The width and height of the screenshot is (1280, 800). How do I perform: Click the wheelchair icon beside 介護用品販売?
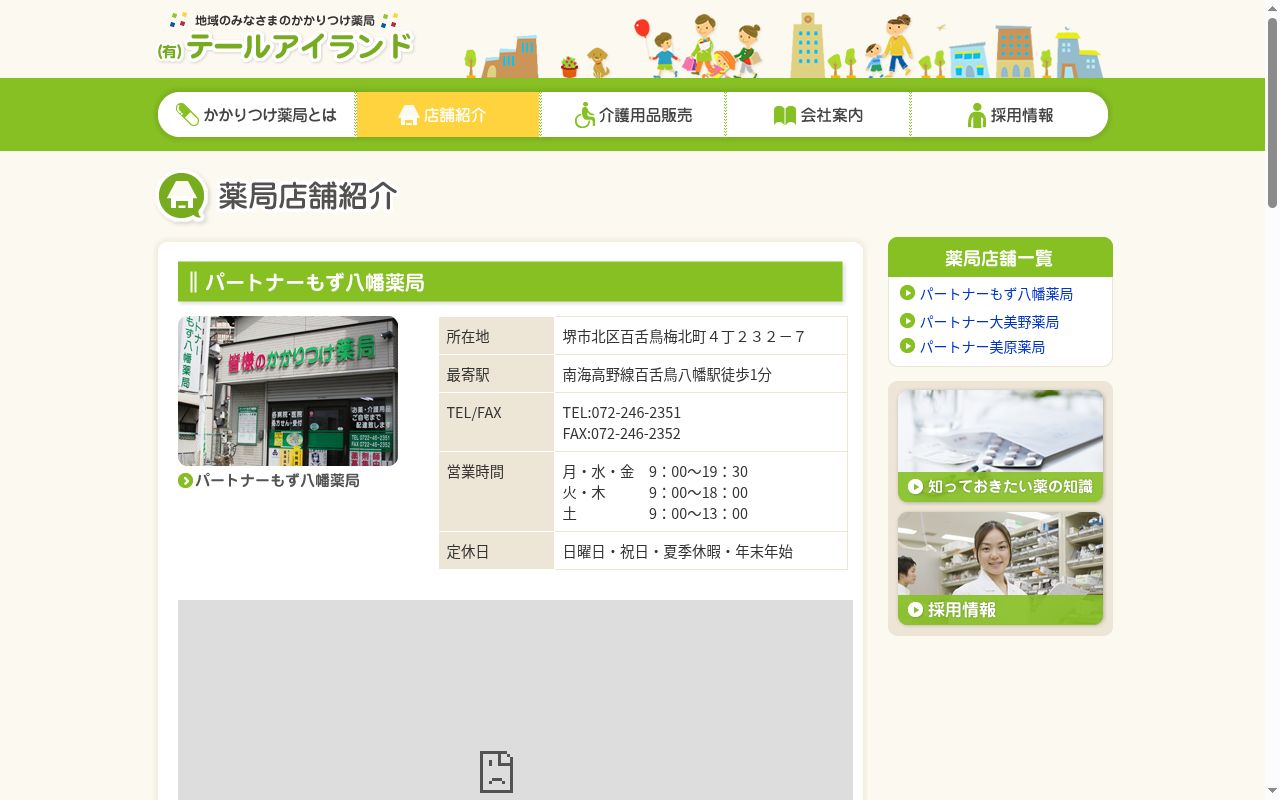click(x=585, y=115)
